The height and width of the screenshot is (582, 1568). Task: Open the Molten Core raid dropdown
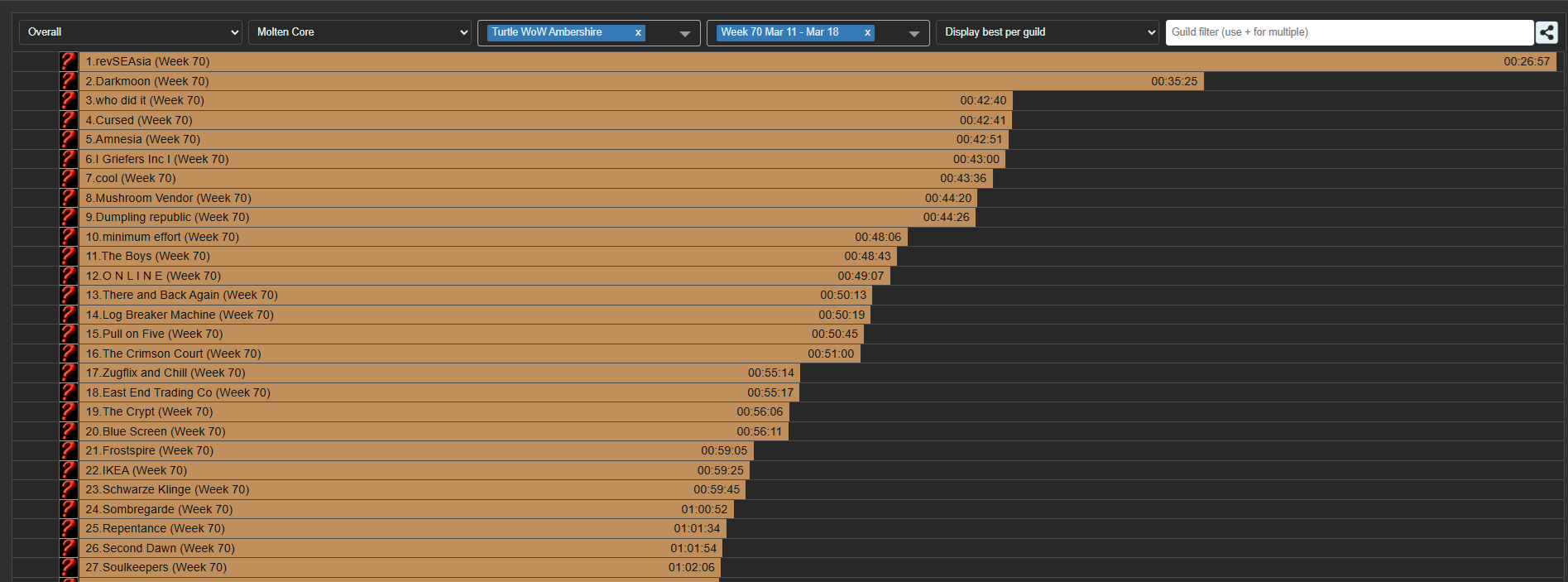click(360, 32)
